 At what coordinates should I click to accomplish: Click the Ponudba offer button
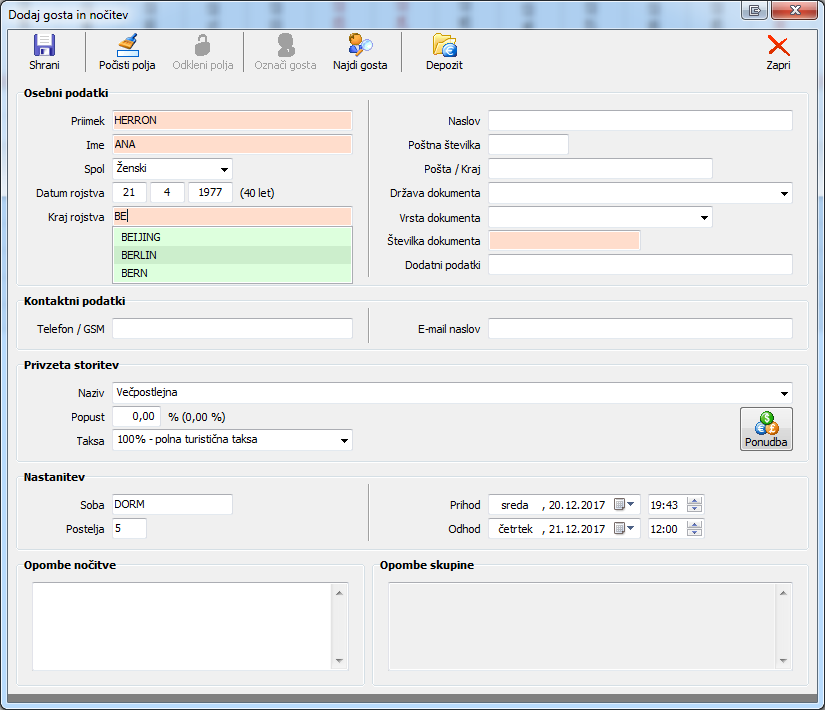[766, 429]
